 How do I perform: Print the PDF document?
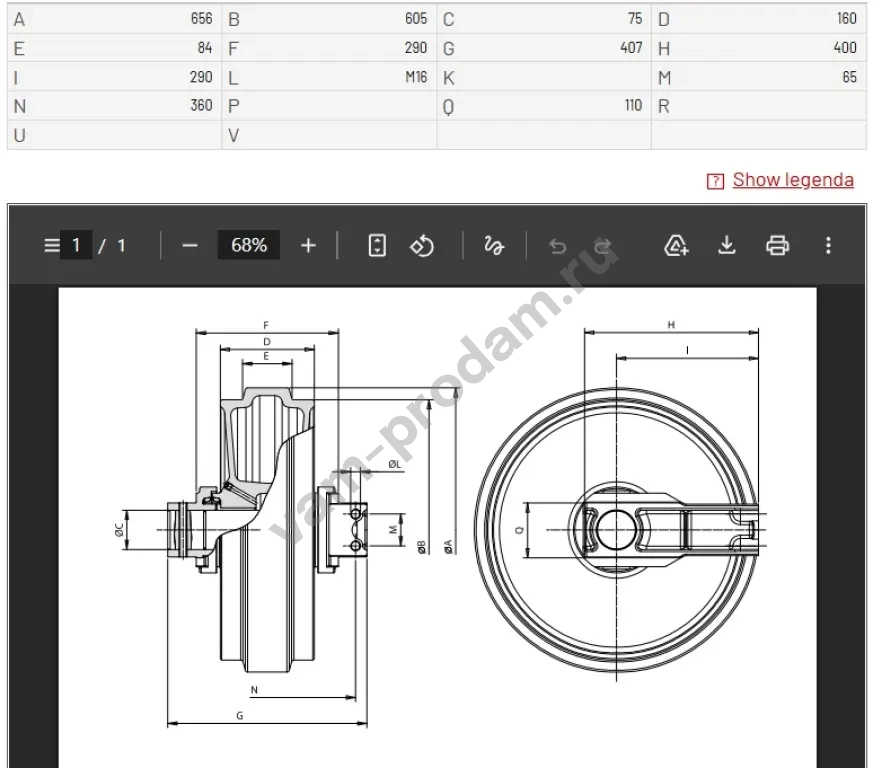pos(777,245)
